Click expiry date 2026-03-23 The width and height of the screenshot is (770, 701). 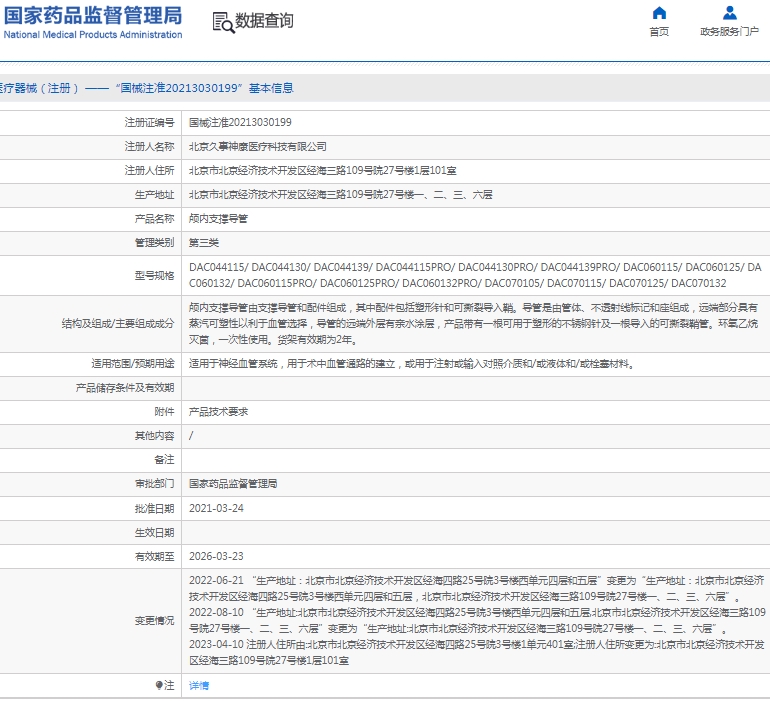point(216,556)
